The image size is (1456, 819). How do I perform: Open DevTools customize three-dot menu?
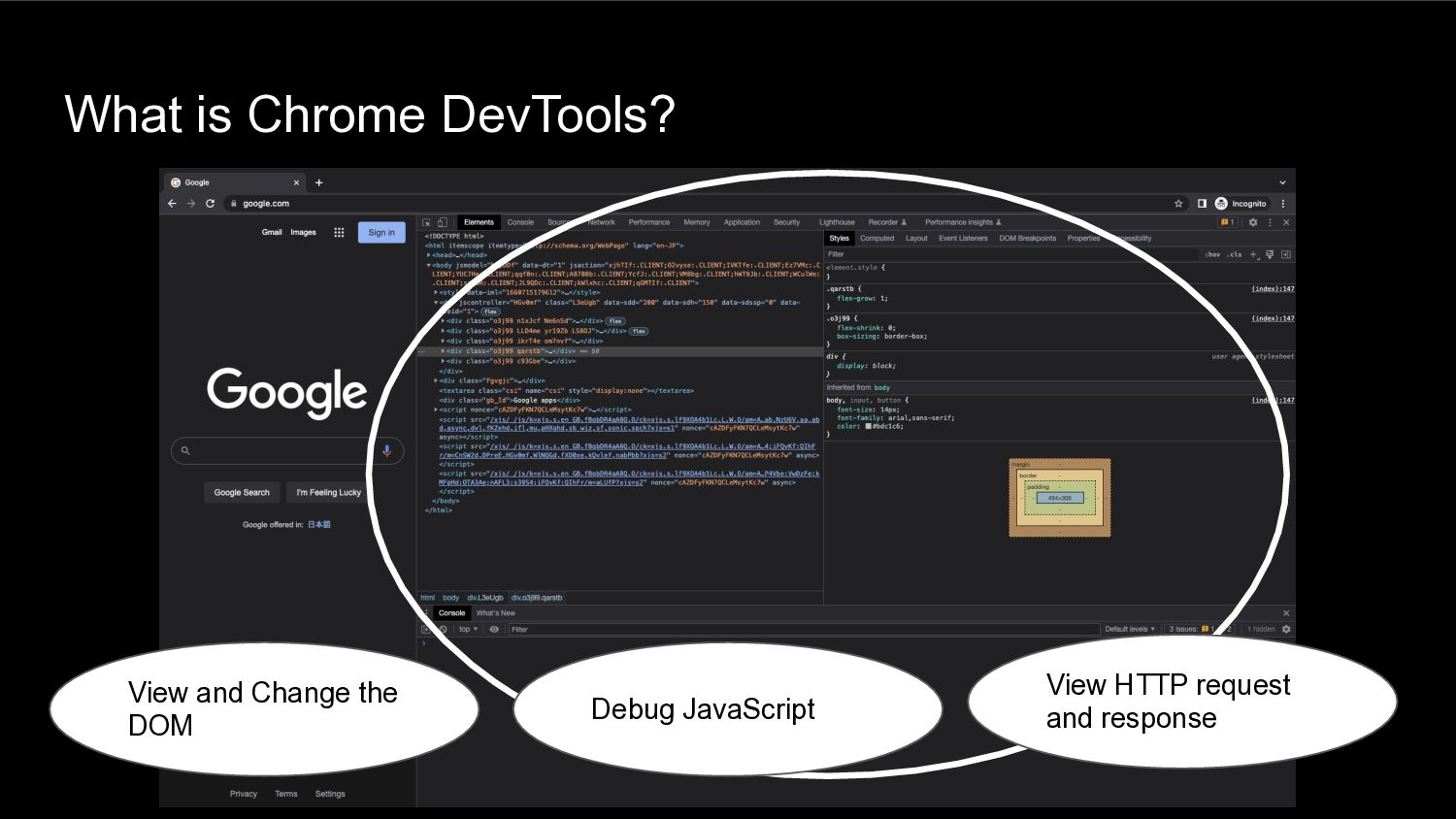1270,222
